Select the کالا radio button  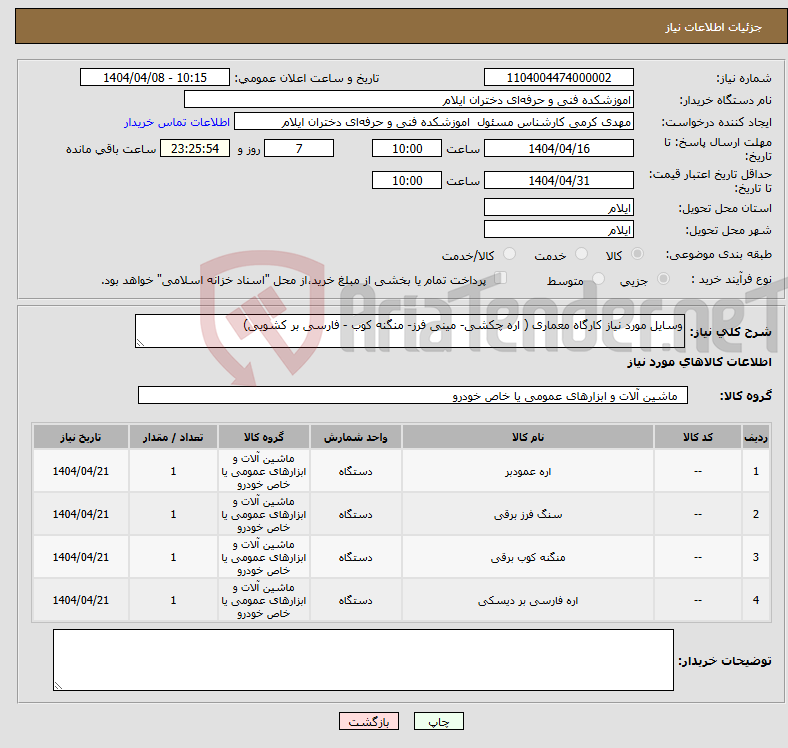[637, 254]
